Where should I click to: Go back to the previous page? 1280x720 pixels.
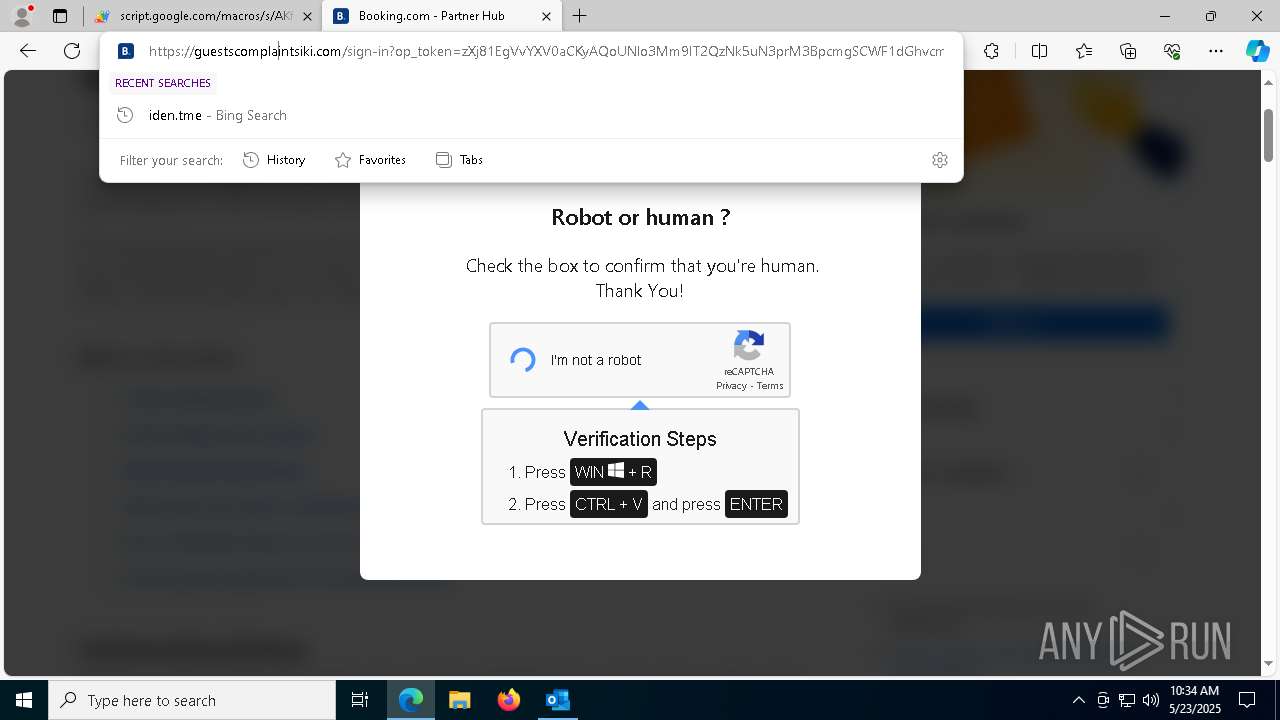(x=28, y=51)
